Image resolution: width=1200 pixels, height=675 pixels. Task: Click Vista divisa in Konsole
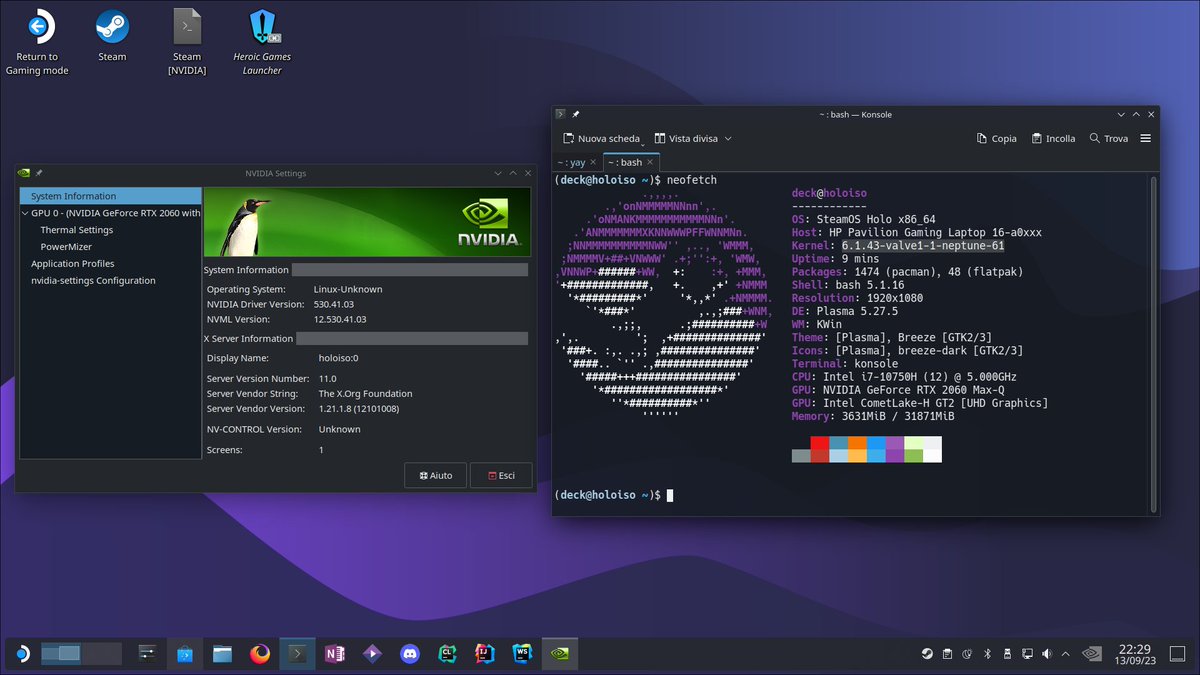pos(685,139)
